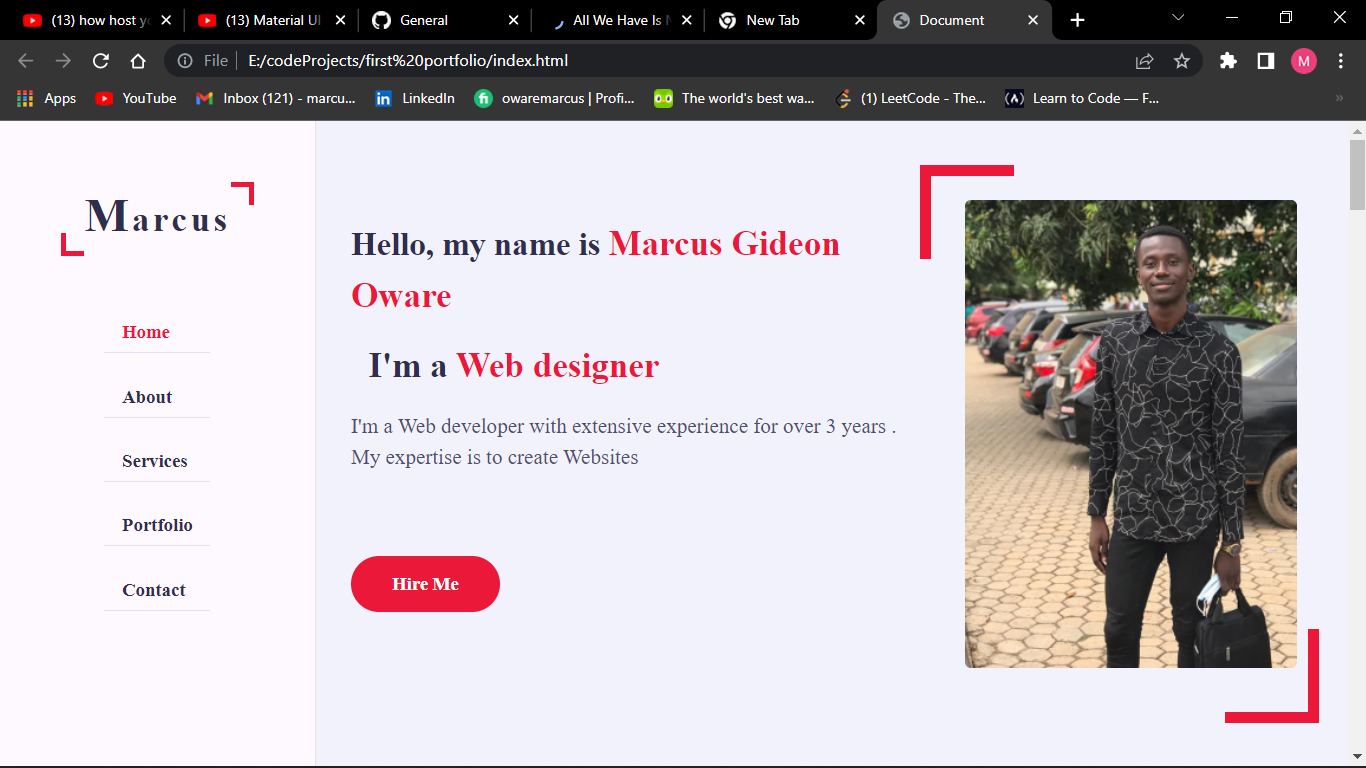Open the Google Apps grid icon

(24, 98)
